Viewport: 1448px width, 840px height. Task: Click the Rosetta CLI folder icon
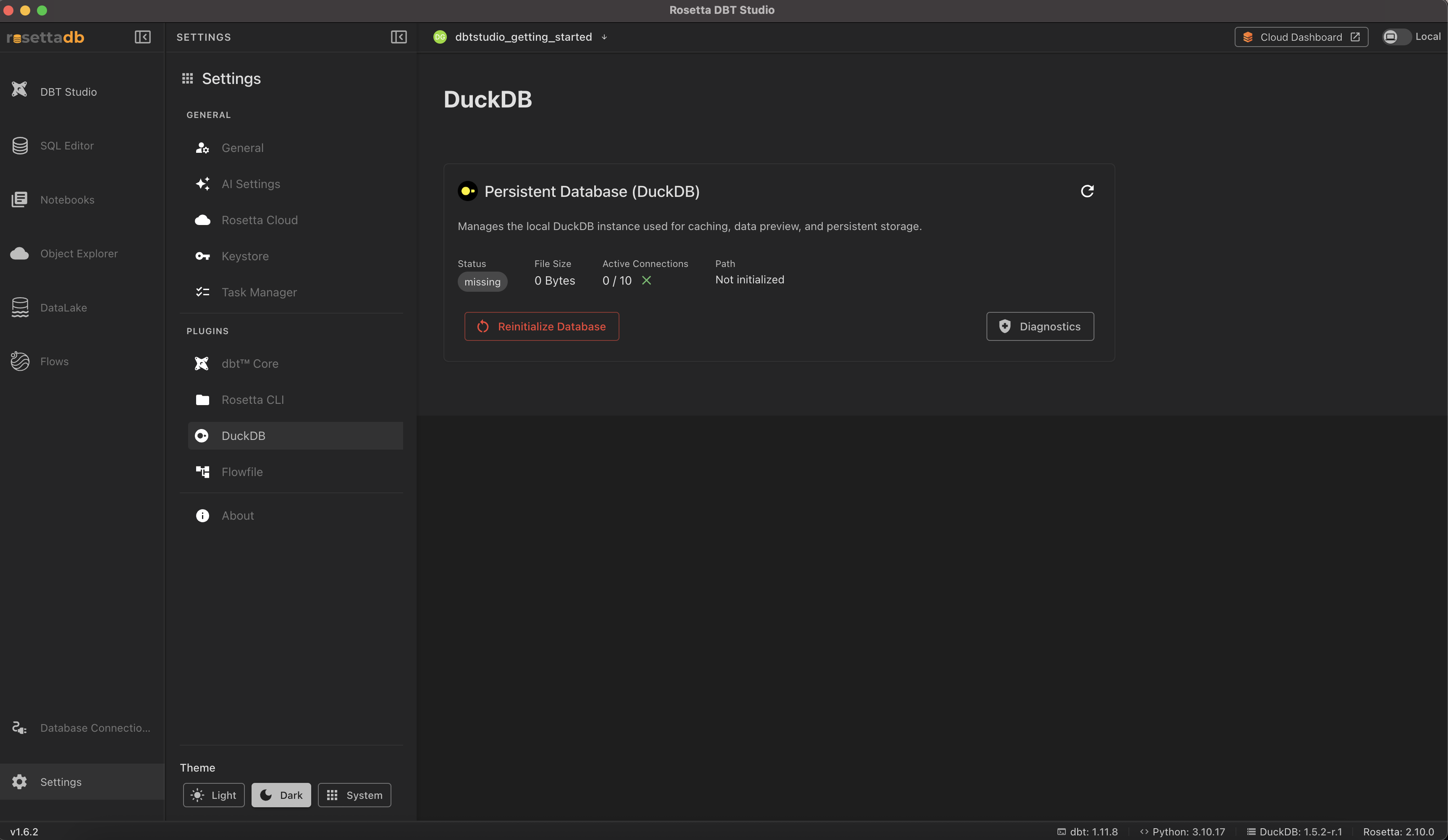[202, 400]
